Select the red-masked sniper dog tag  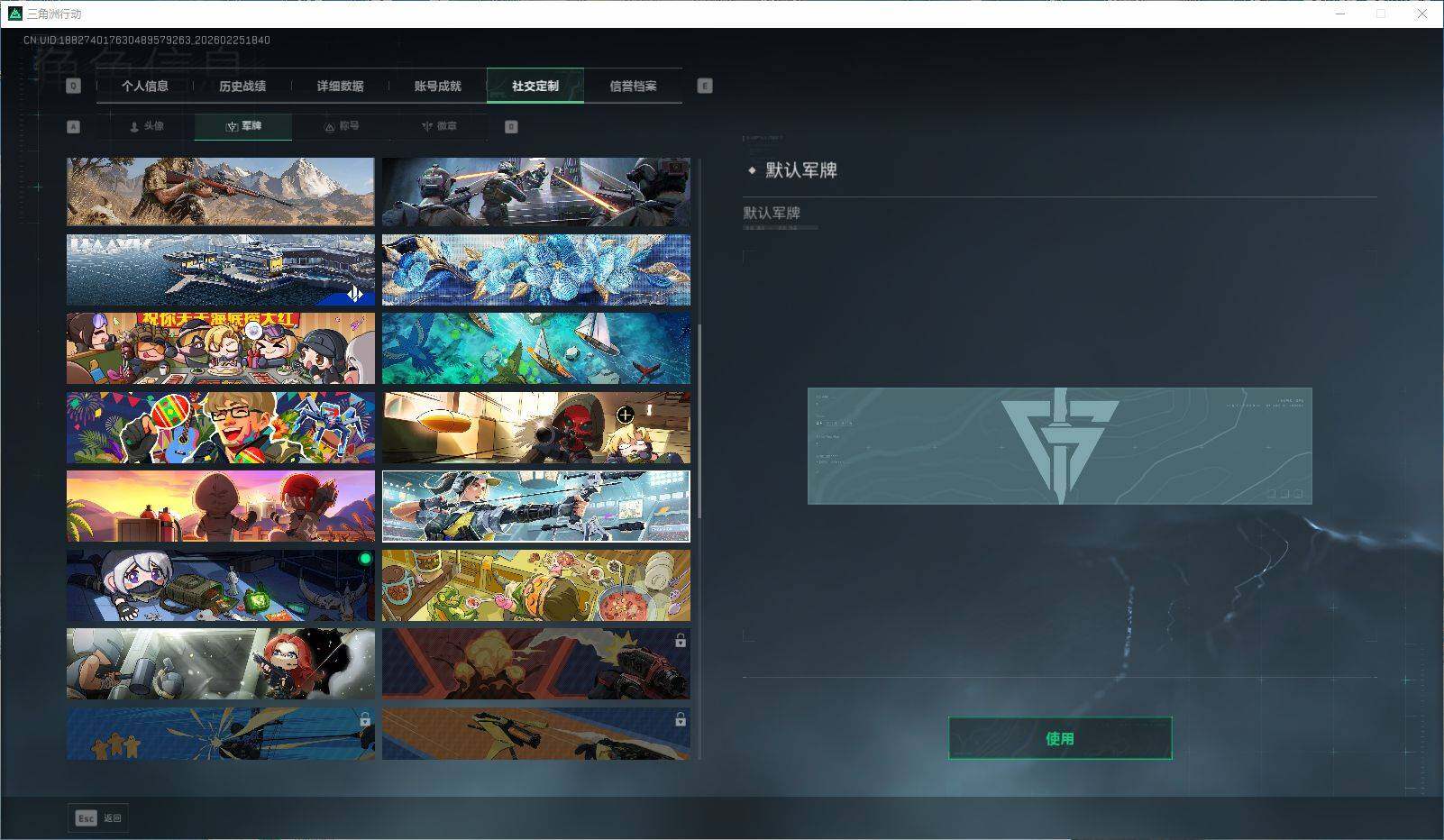coord(536,427)
